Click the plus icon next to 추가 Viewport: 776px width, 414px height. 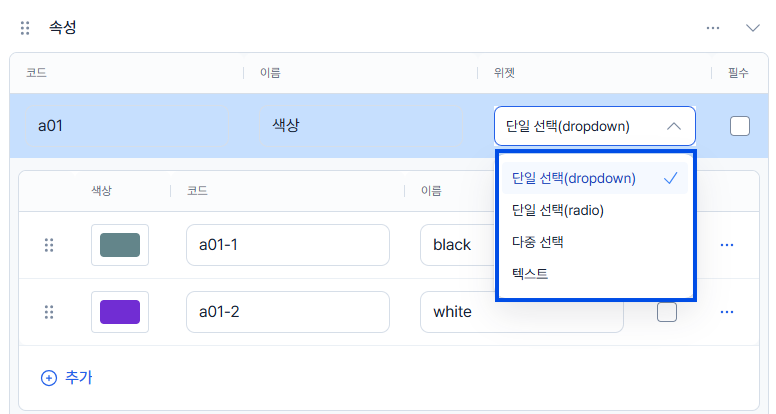[48, 378]
